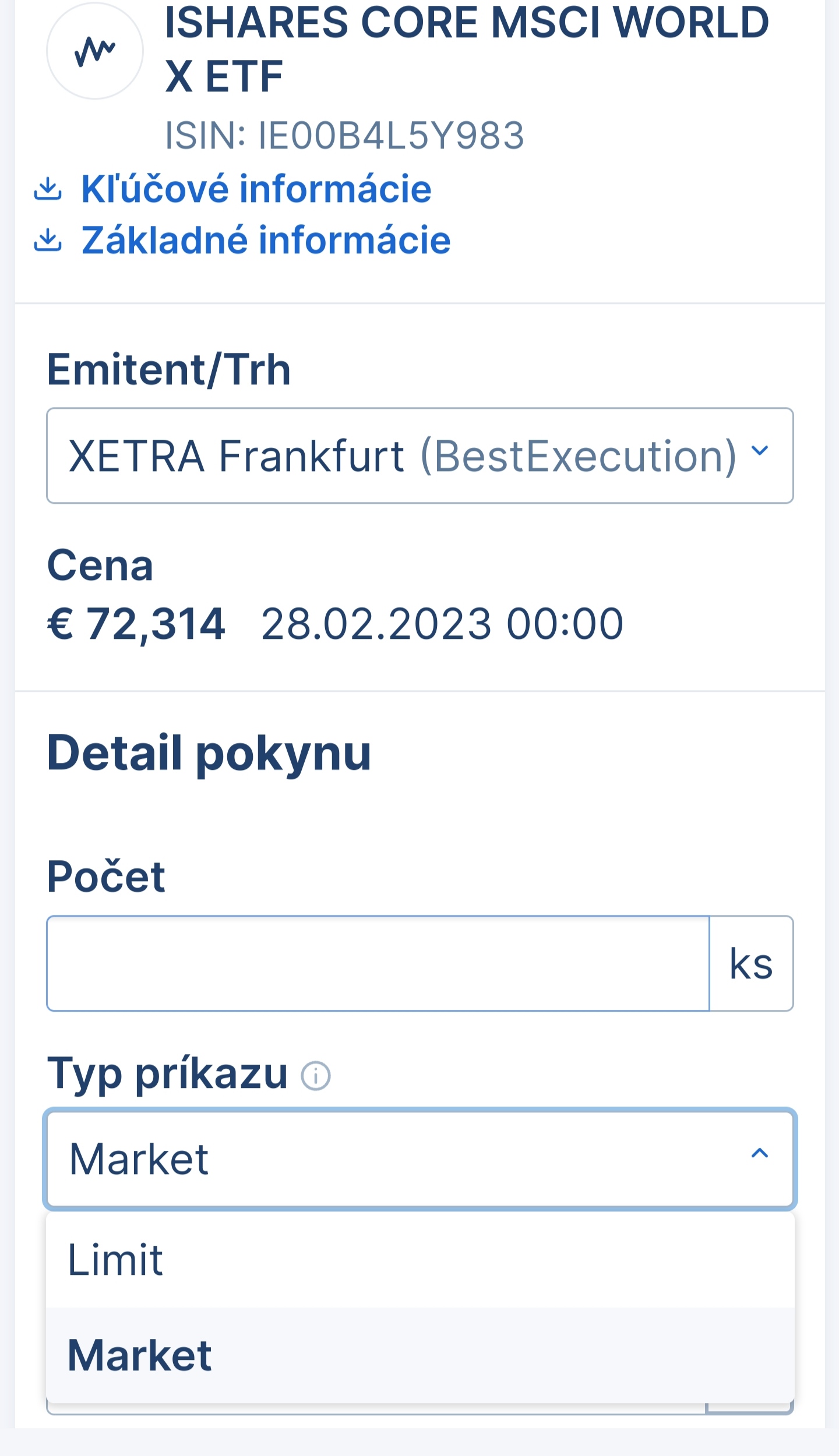Screen dimensions: 839x1456
Task: Click download icon beside Základné informácie
Action: [x=48, y=240]
